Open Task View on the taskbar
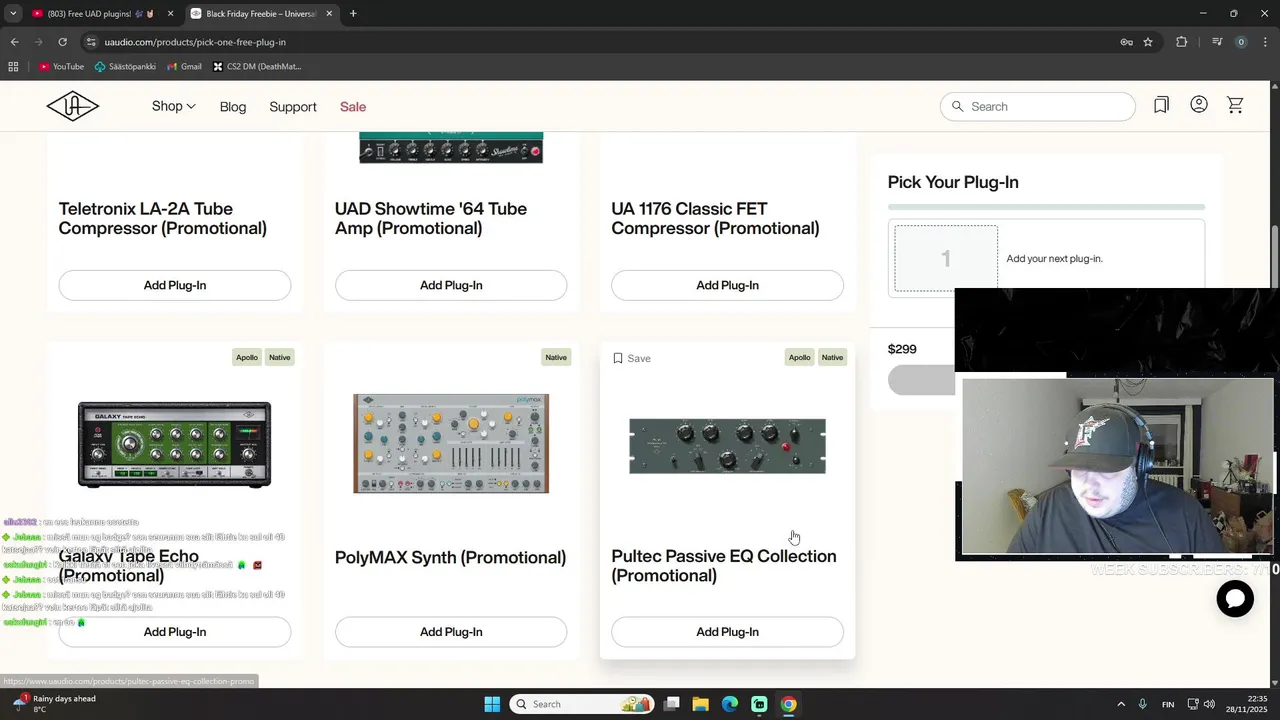The width and height of the screenshot is (1280, 720). click(x=672, y=704)
